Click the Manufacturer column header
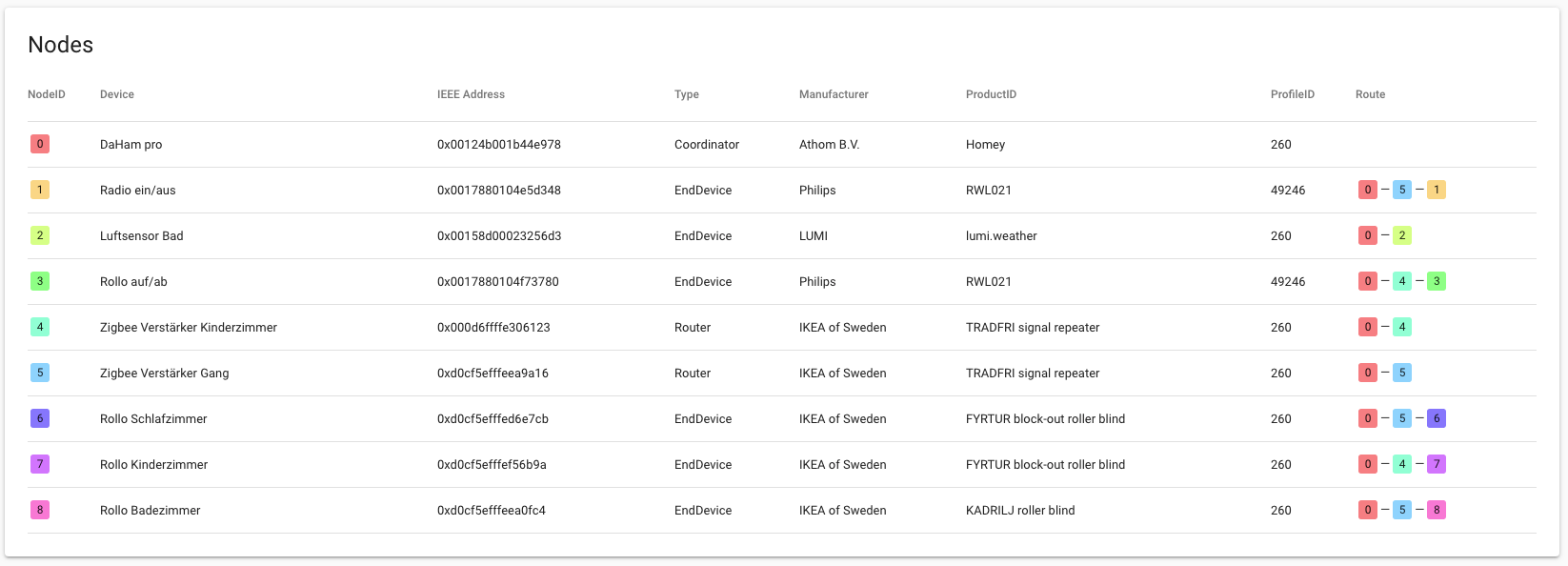This screenshot has width=1568, height=566. tap(834, 94)
